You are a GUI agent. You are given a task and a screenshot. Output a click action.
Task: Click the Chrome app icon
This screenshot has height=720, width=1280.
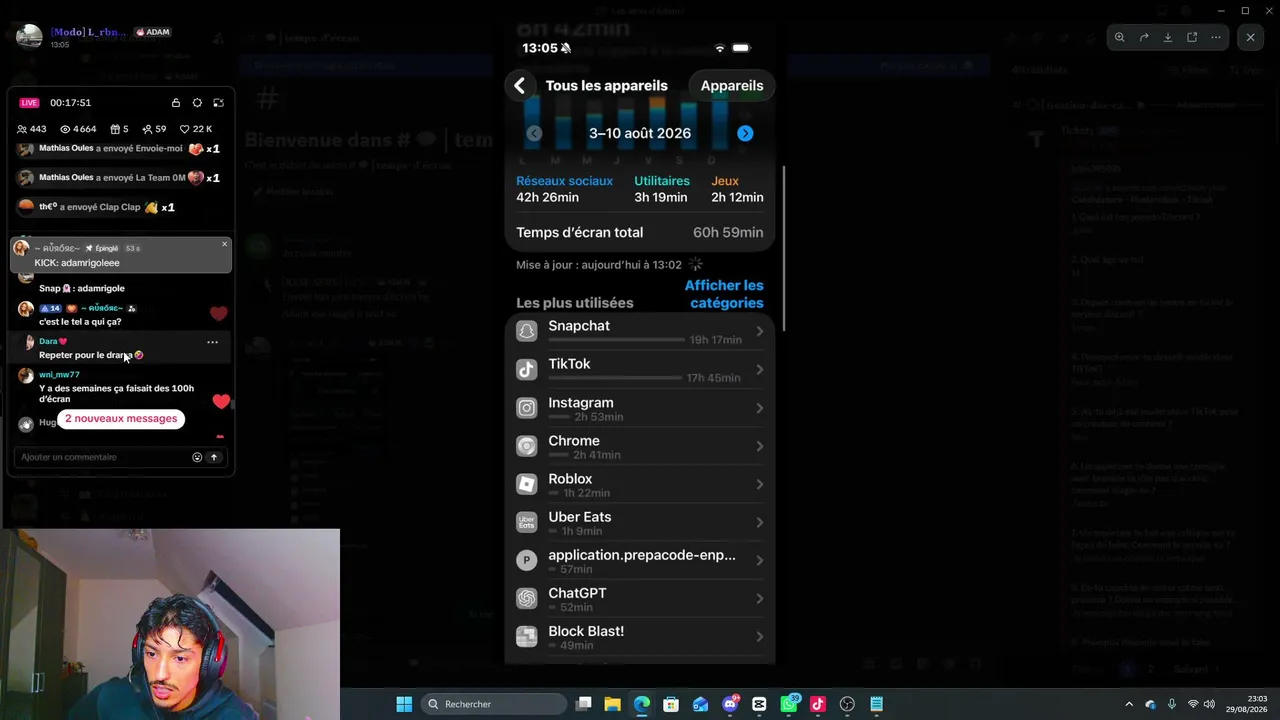527,446
